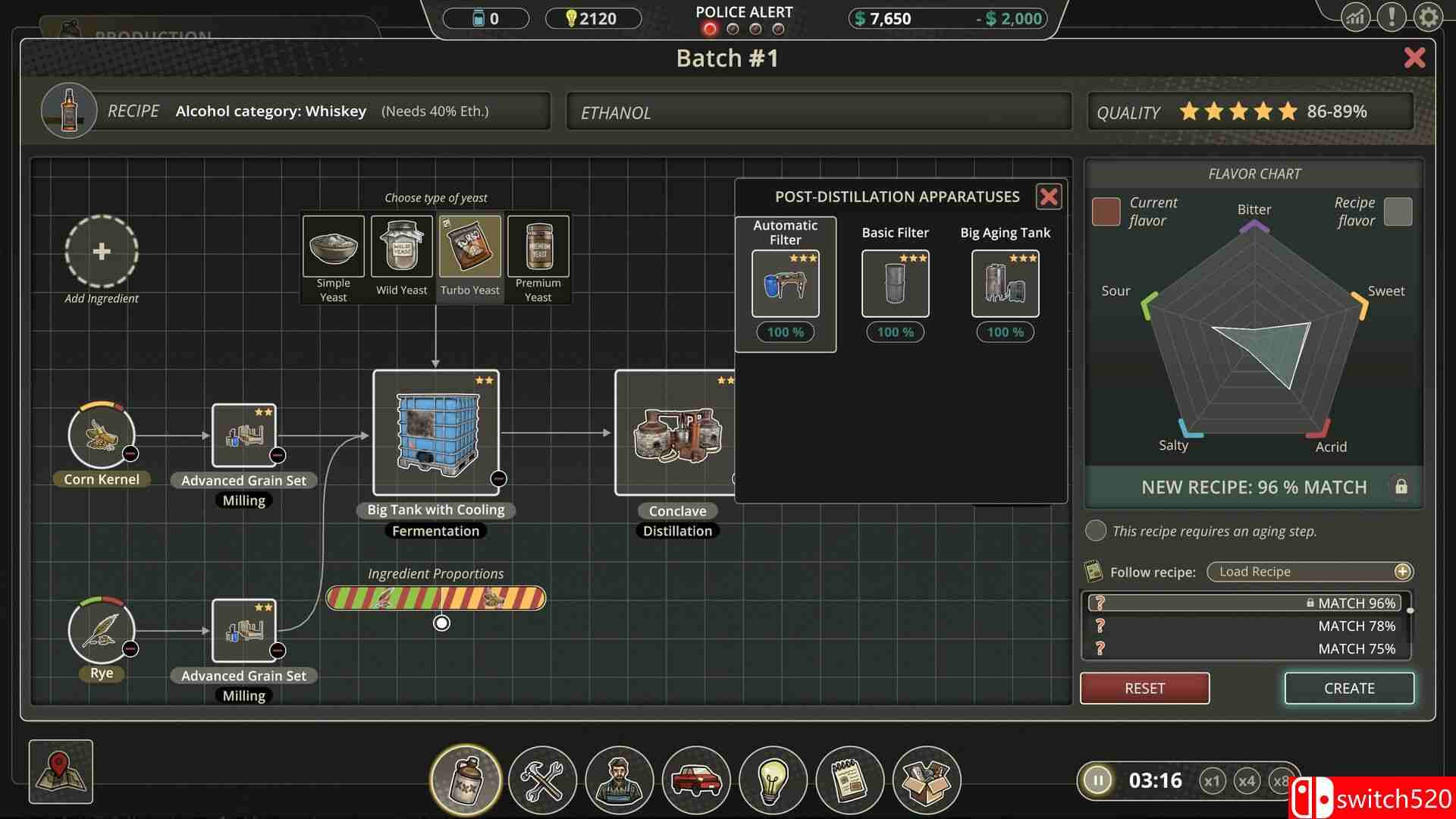Click the bottle count indicator
Image resolution: width=1456 pixels, height=819 pixels.
485,18
